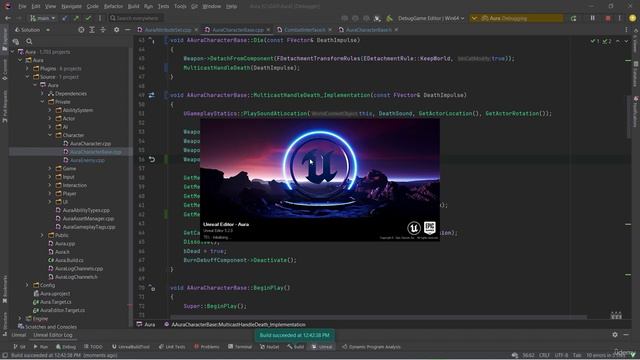Open the editor tabs more options kebab
Image resolution: width=640 pixels, height=360 pixels.
point(626,30)
